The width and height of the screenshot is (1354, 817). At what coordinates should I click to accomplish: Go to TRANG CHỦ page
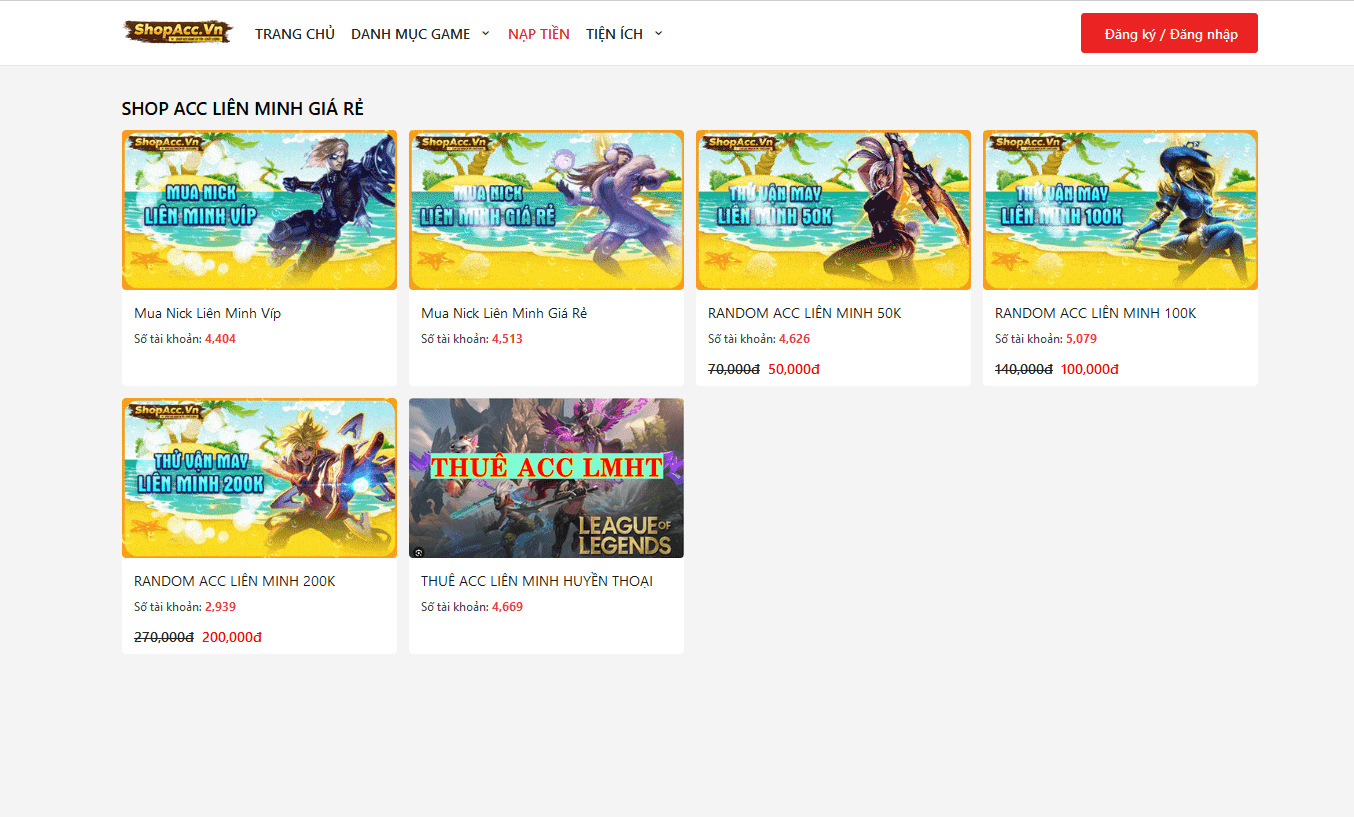pyautogui.click(x=295, y=34)
